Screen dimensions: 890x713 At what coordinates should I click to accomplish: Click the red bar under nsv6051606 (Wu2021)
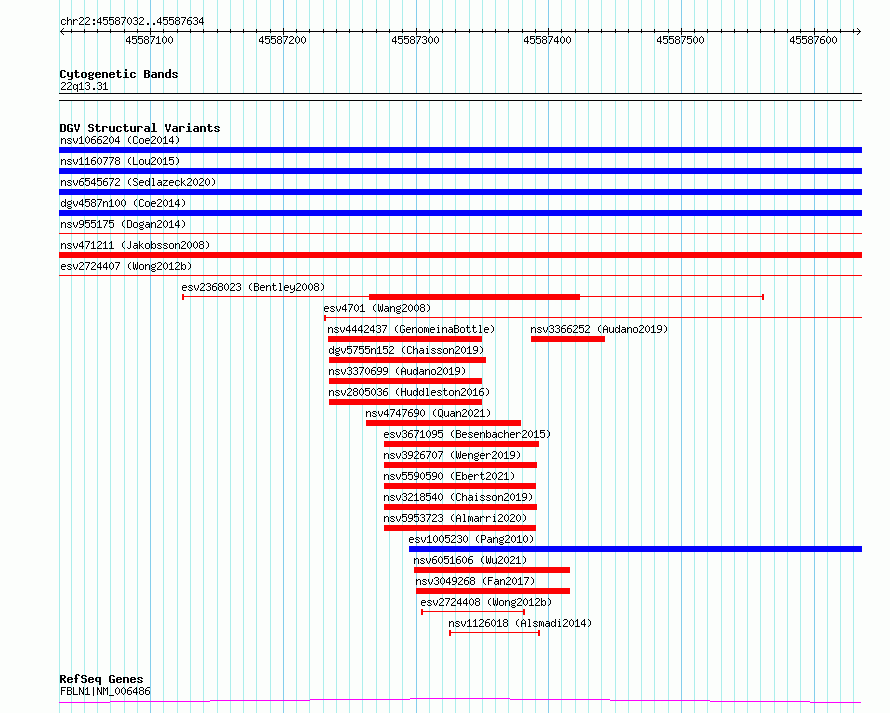tap(492, 570)
